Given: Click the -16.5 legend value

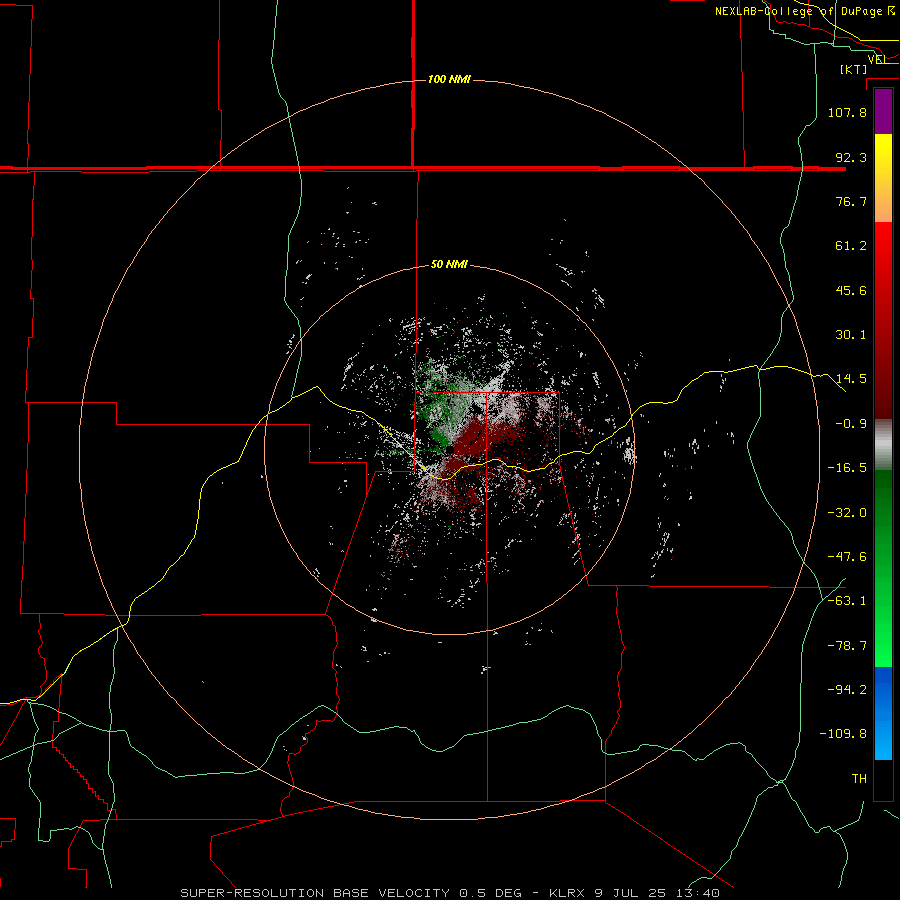Looking at the screenshot, I should tap(847, 468).
